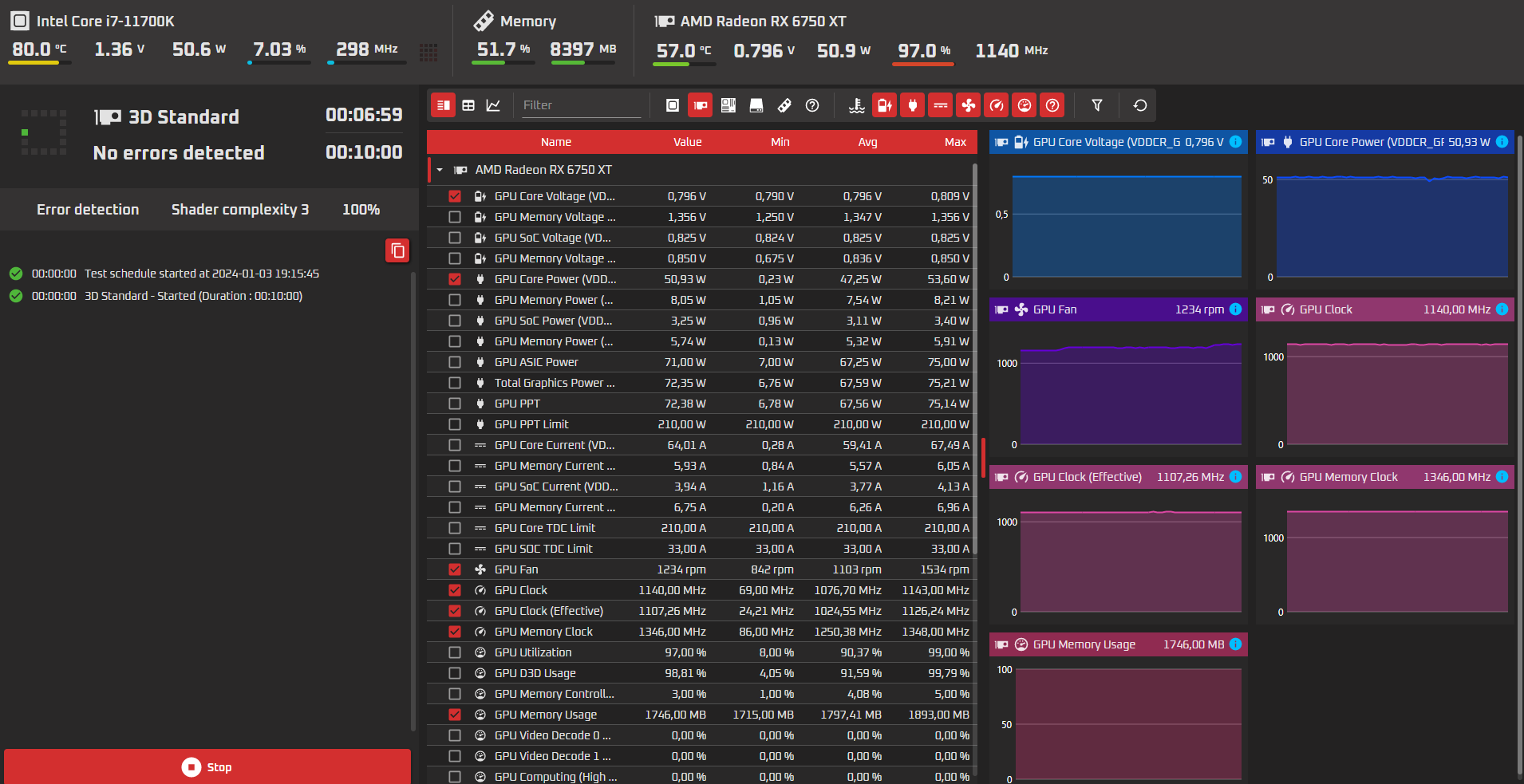Open info for GPU Core Voltage graph
The image size is (1524, 784).
click(1236, 142)
